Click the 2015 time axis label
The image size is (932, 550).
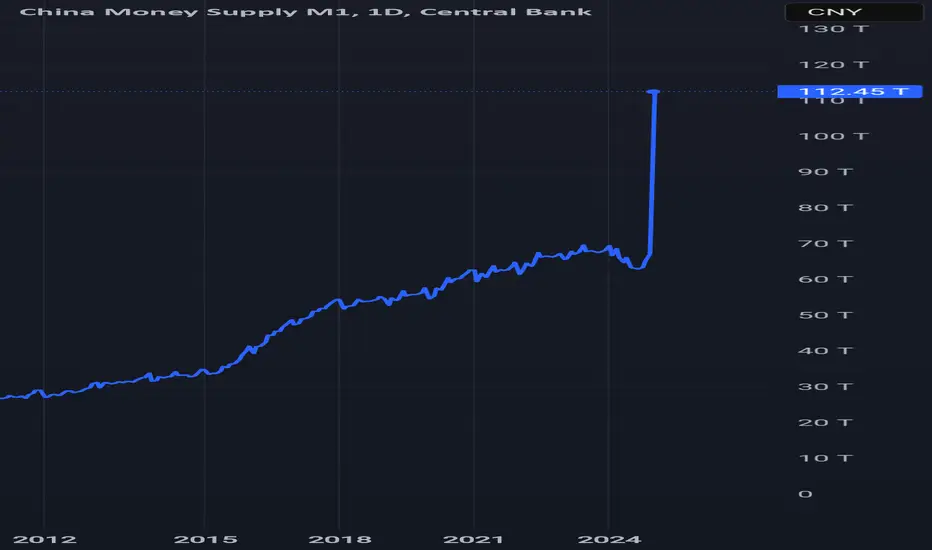click(x=206, y=539)
